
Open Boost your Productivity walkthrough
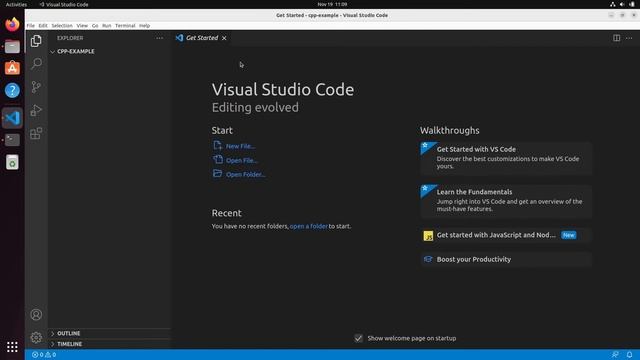[x=506, y=260]
